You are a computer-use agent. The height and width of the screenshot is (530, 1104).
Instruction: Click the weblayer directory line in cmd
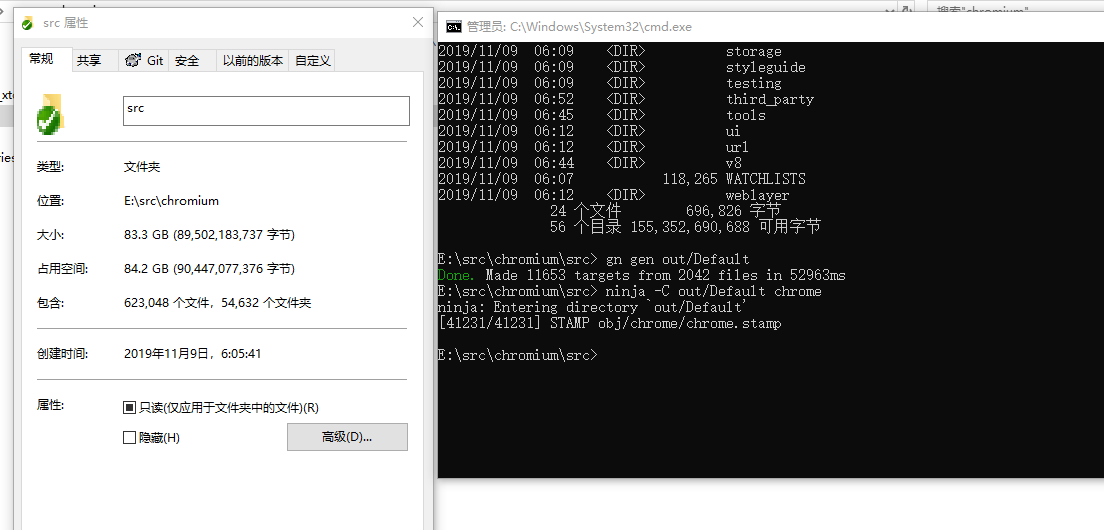click(x=613, y=196)
